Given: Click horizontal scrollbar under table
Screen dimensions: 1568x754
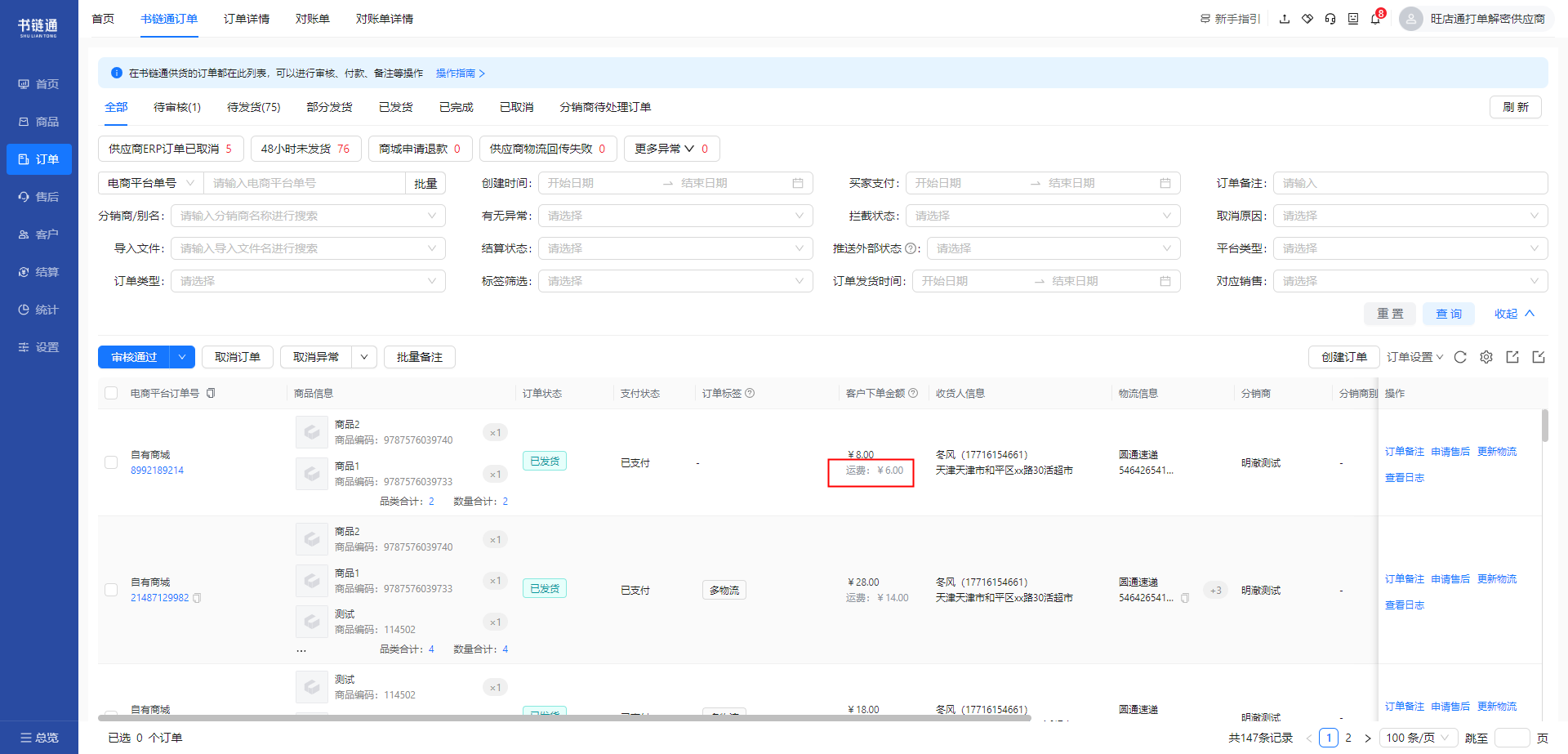Looking at the screenshot, I should [564, 718].
